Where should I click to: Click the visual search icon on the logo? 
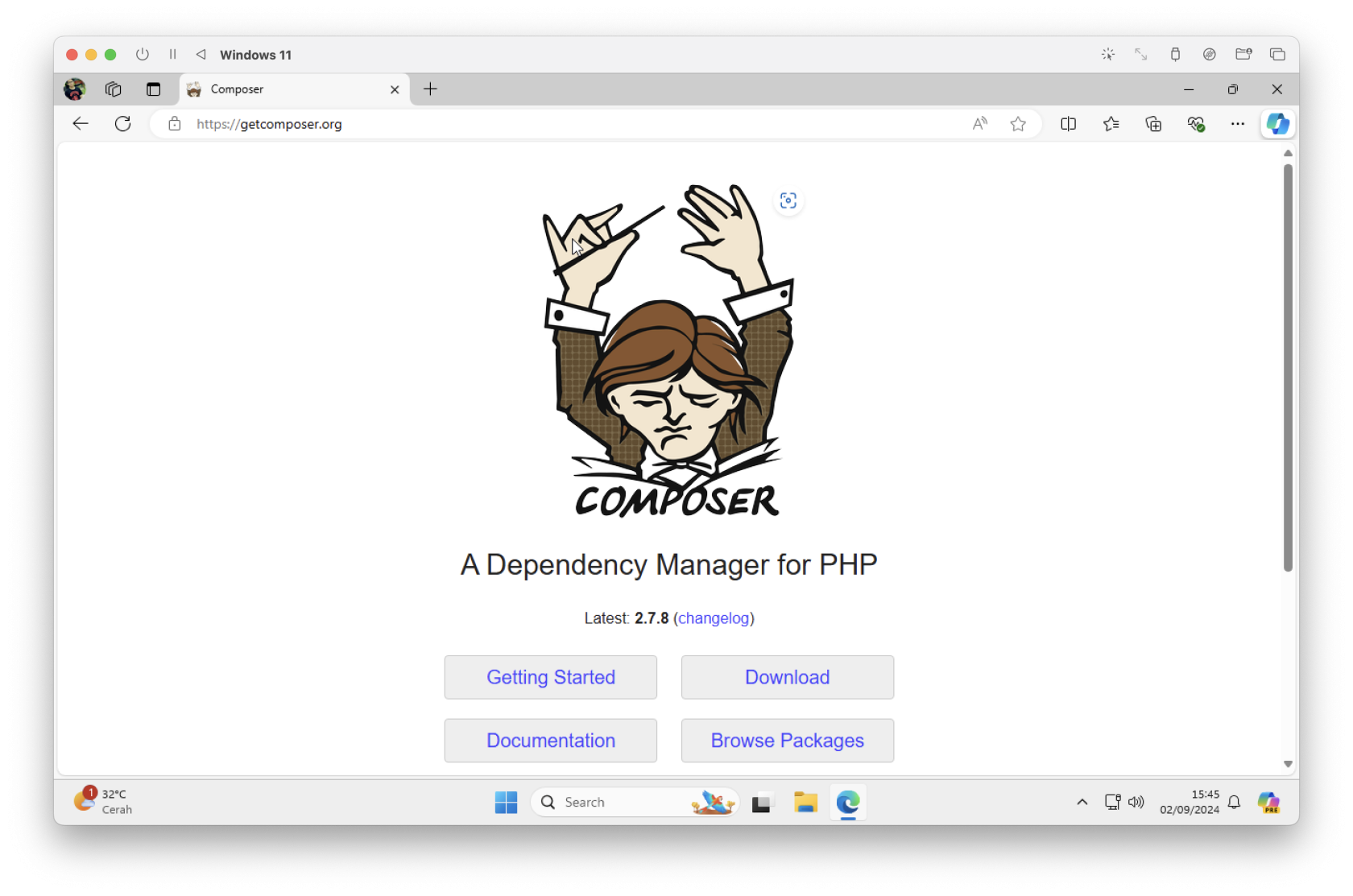(x=788, y=201)
